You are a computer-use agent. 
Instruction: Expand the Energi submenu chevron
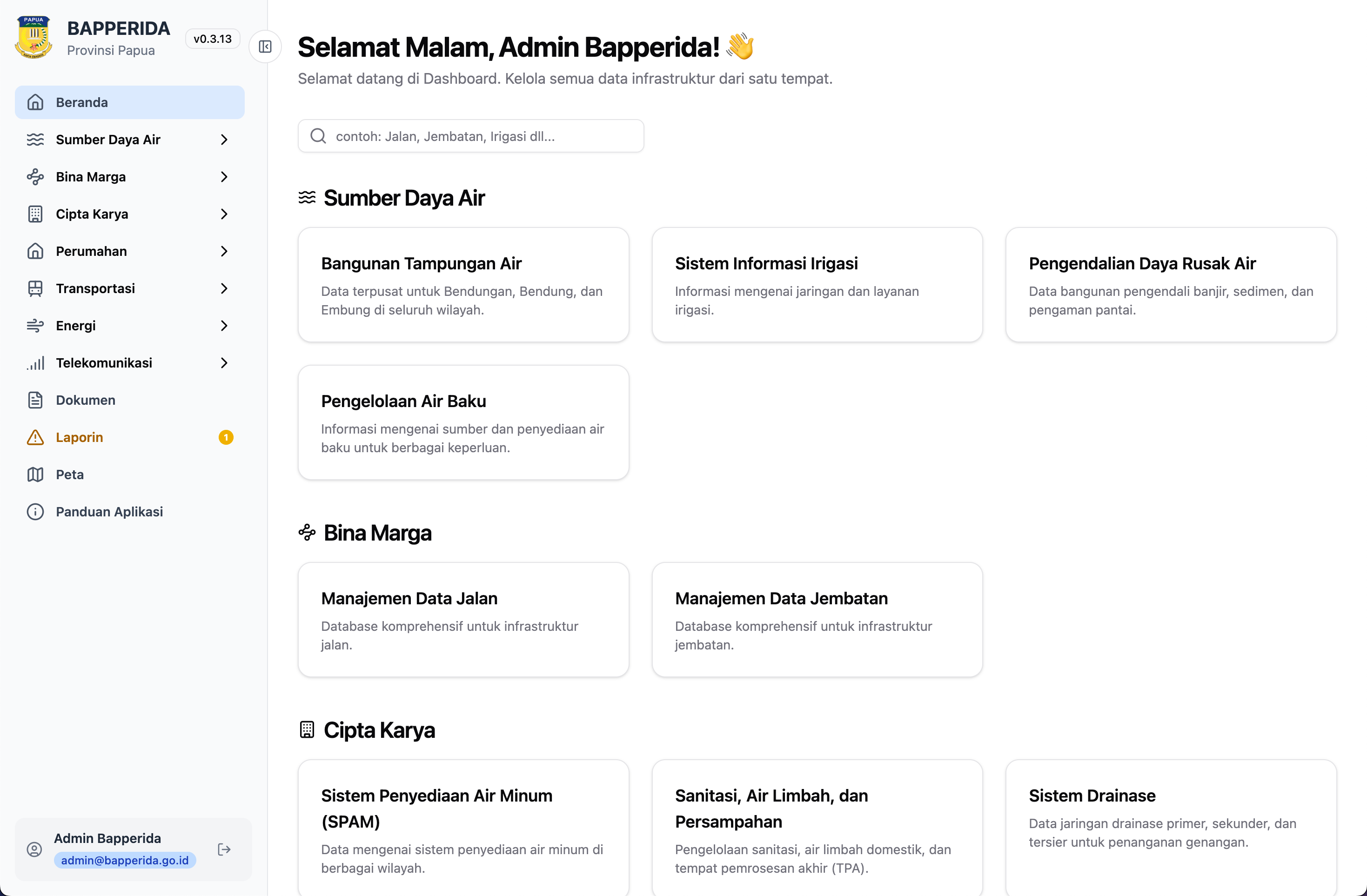click(224, 326)
